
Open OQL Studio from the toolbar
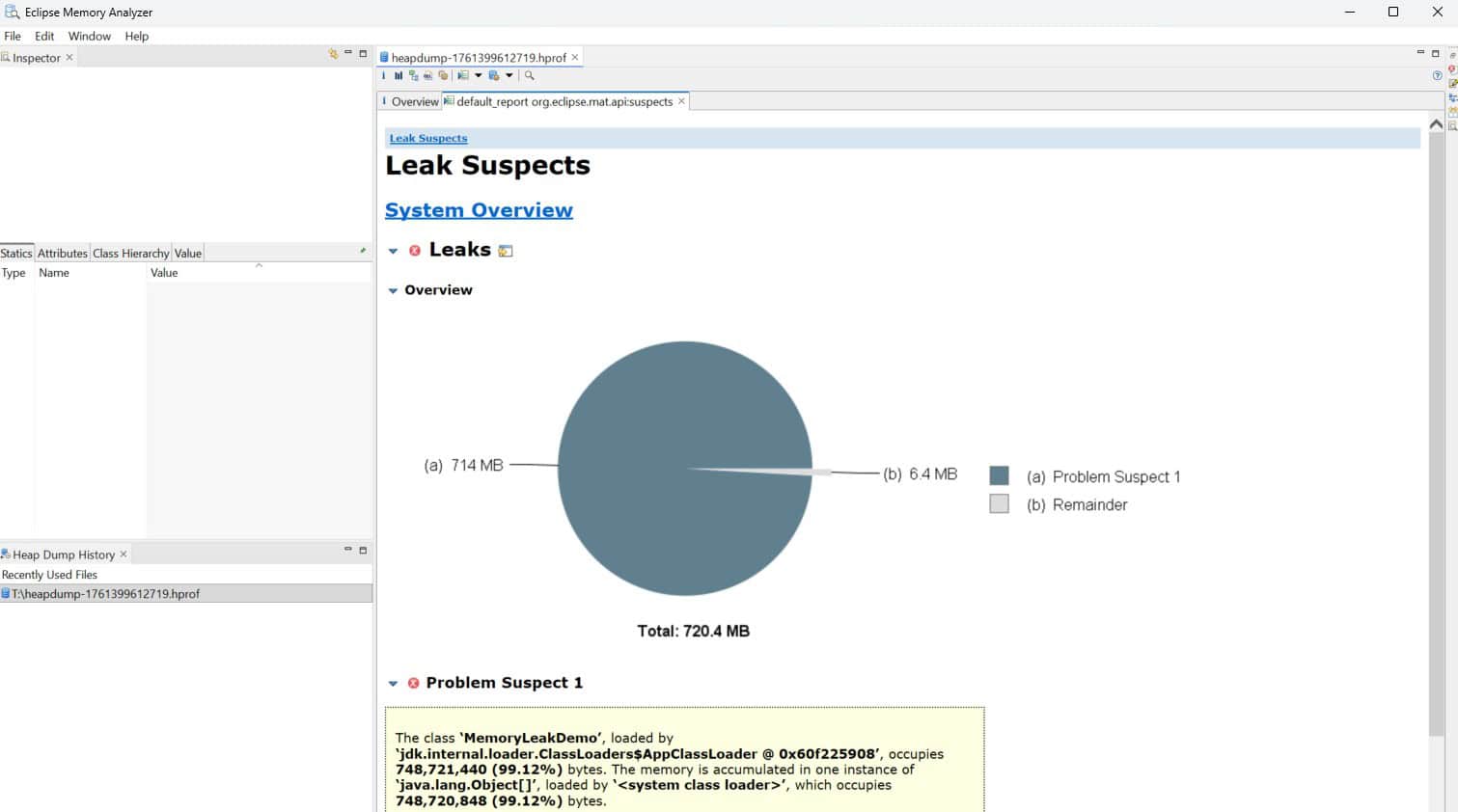tap(428, 75)
